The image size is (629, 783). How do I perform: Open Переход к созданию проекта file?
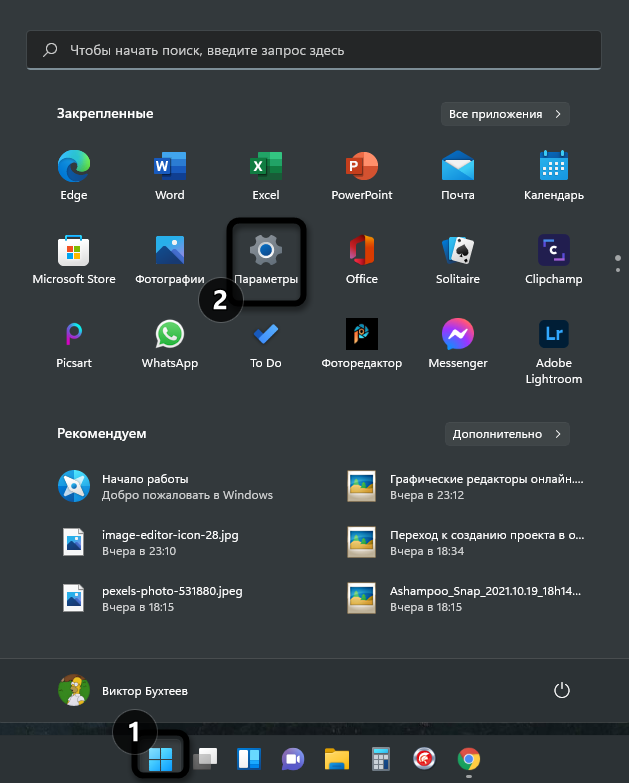click(x=465, y=542)
